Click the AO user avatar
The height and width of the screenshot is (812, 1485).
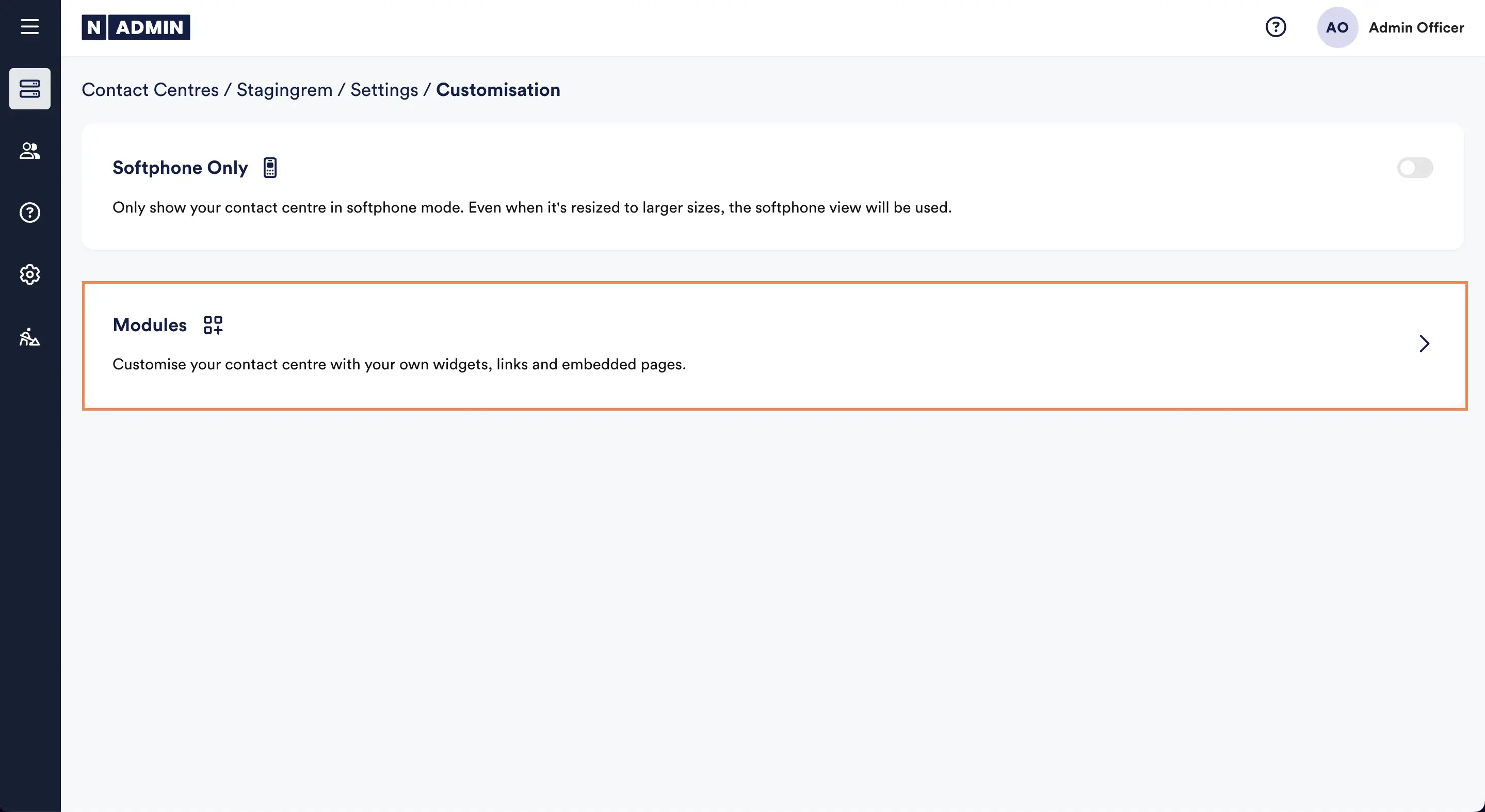pos(1337,27)
